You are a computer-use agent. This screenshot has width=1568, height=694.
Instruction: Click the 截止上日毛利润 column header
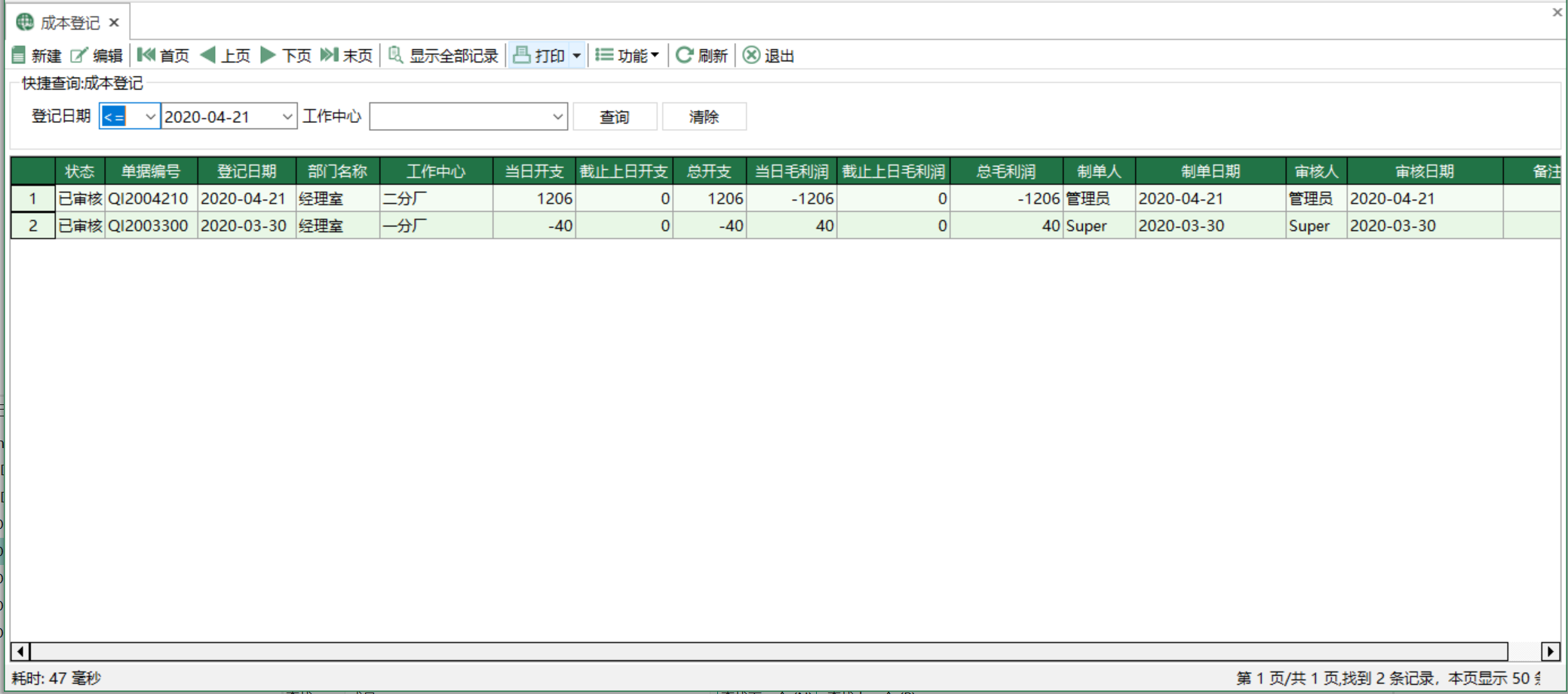(893, 171)
